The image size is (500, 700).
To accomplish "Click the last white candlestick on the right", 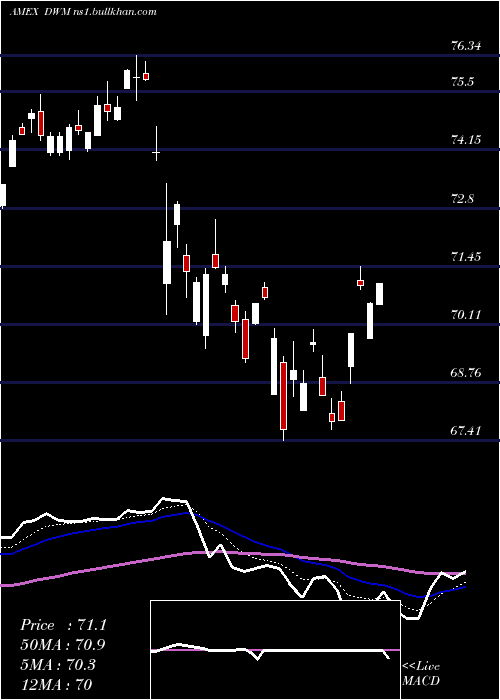I will (x=379, y=294).
